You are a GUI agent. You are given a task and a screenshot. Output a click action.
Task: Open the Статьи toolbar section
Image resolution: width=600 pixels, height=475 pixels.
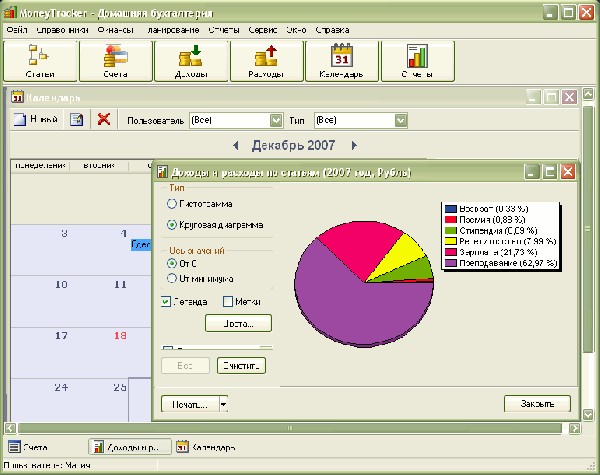[x=40, y=62]
